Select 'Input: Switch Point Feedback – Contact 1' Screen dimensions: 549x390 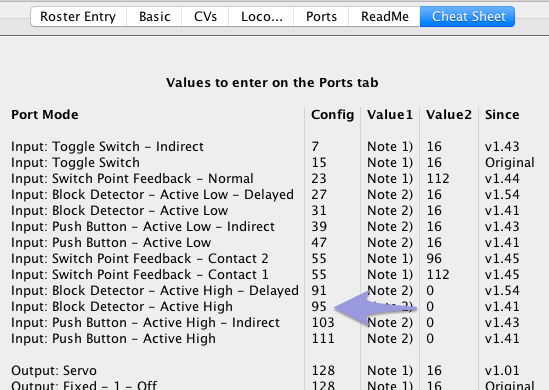pos(140,274)
